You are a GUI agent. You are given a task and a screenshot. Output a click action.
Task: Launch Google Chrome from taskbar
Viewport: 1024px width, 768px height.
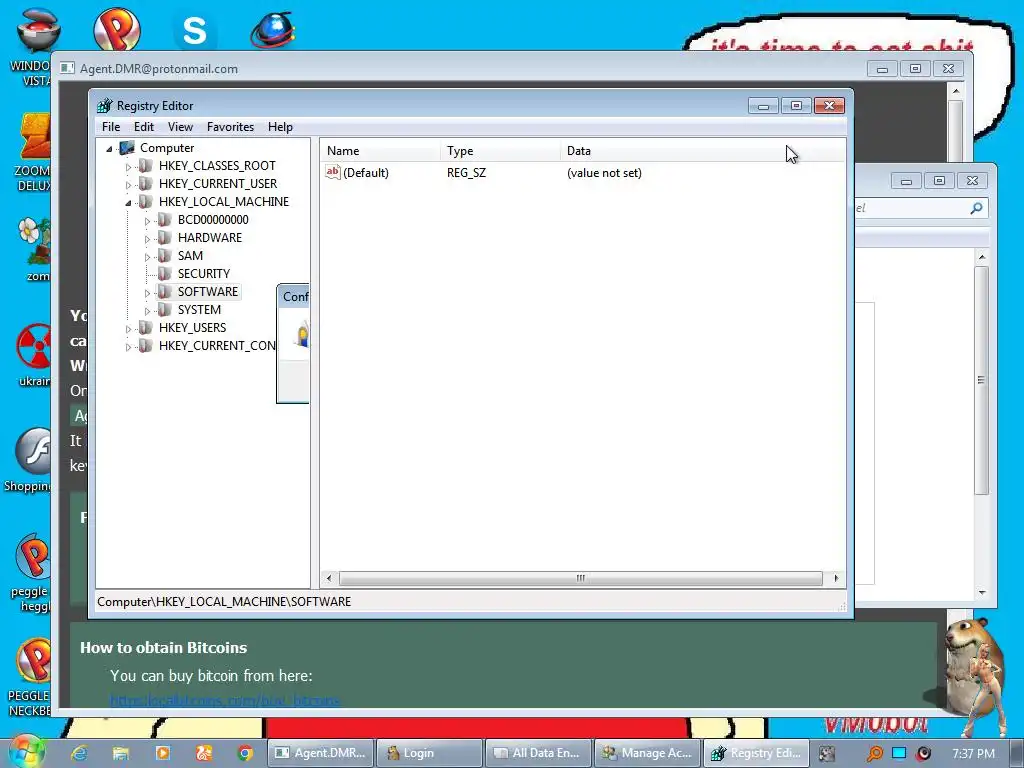coord(245,753)
